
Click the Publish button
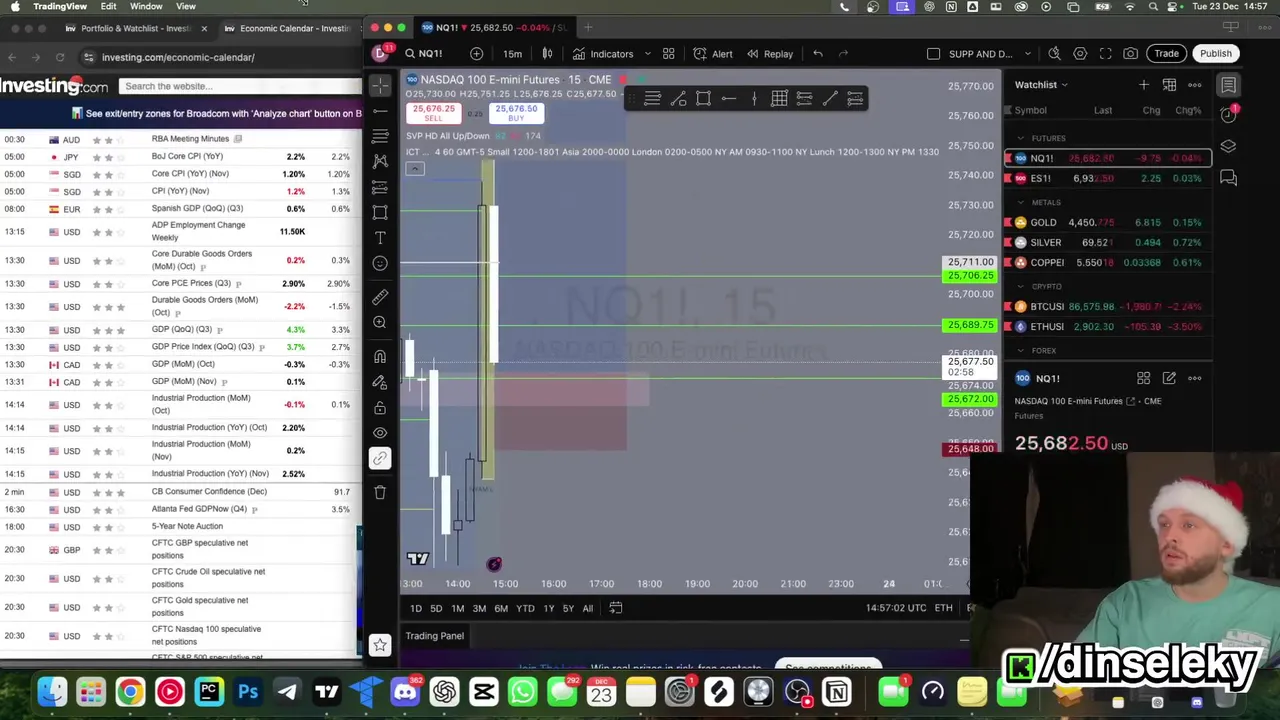click(1216, 54)
